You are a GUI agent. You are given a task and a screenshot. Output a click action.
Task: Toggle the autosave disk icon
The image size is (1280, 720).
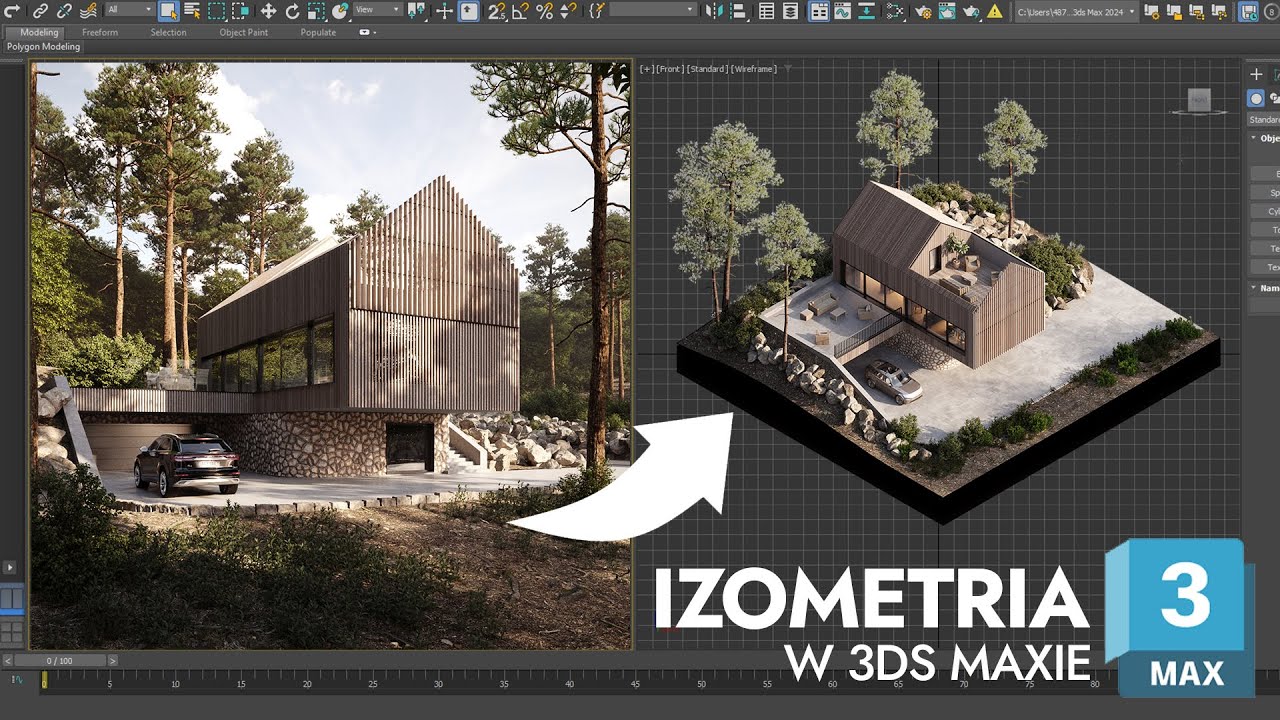[x=1249, y=11]
